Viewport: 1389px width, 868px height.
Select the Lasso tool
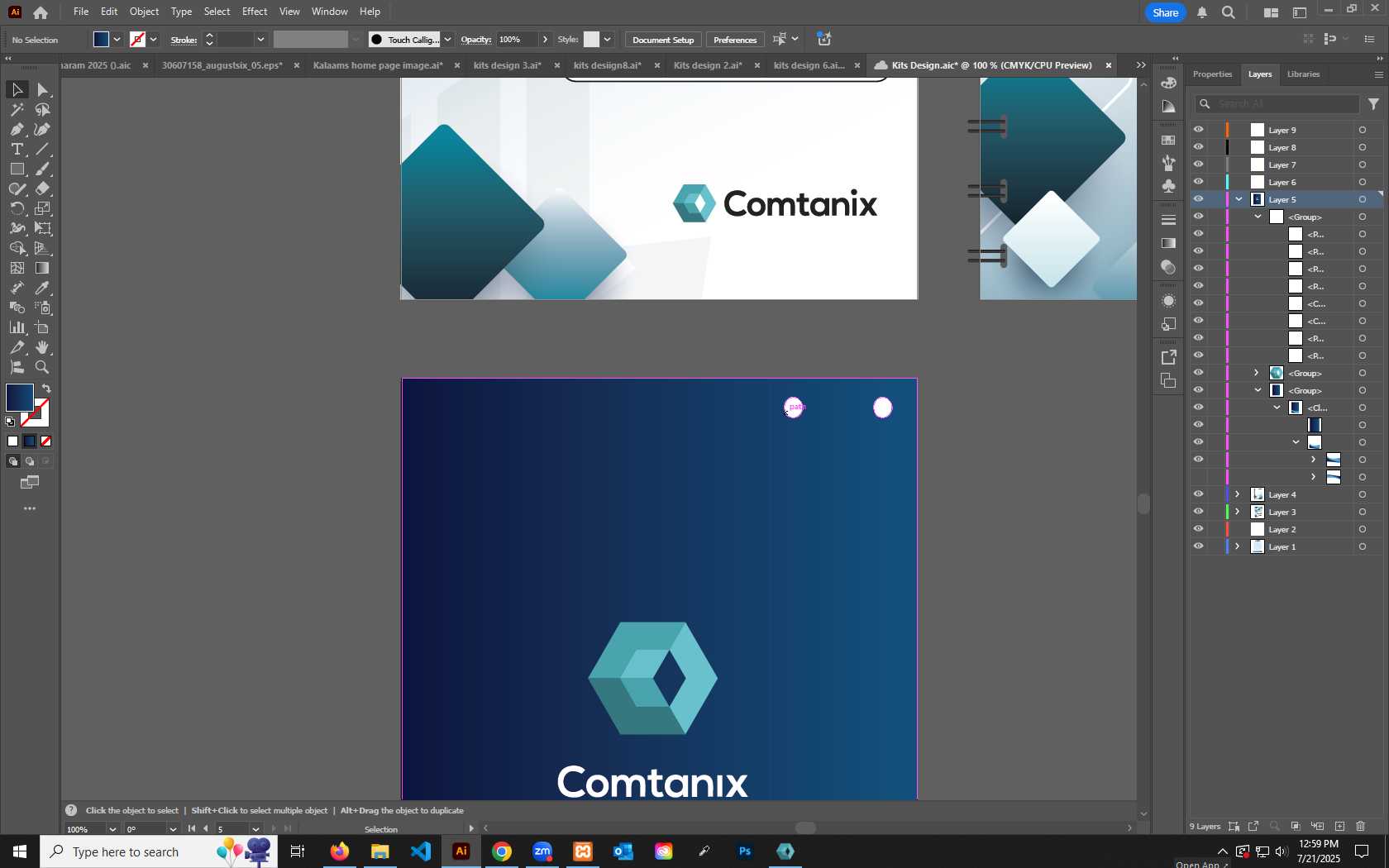(42, 109)
